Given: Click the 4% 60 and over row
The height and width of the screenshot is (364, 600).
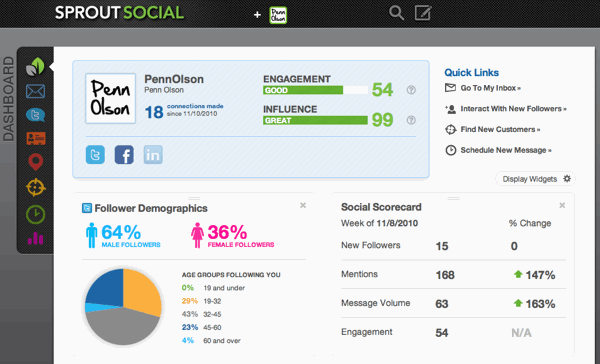Looking at the screenshot, I should (x=211, y=340).
